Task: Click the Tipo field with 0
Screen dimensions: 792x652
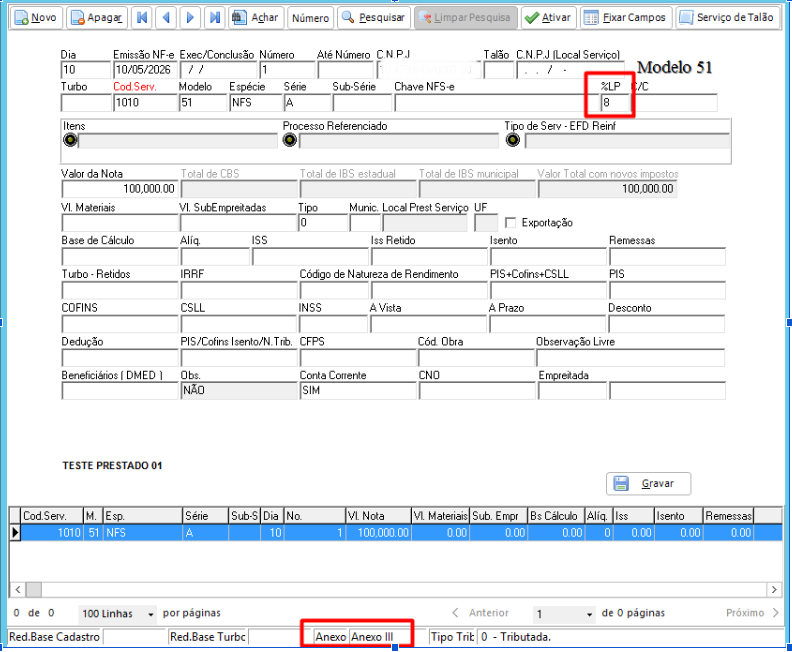Action: [323, 223]
